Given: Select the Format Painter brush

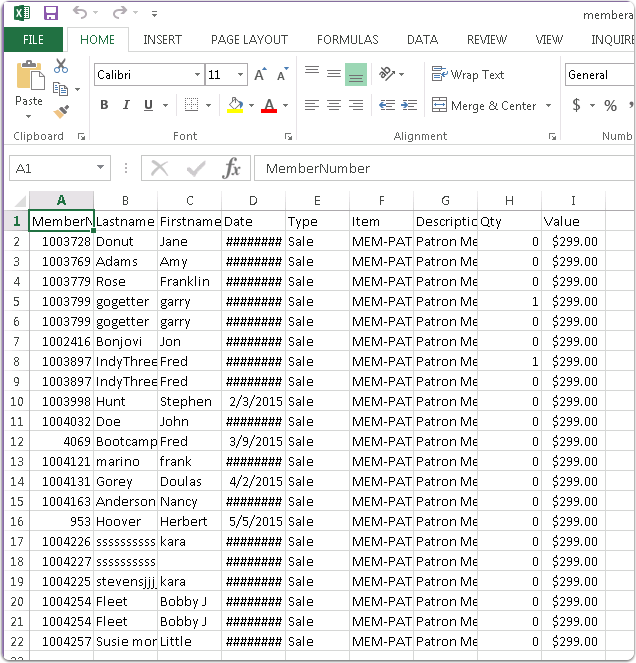Looking at the screenshot, I should point(61,112).
